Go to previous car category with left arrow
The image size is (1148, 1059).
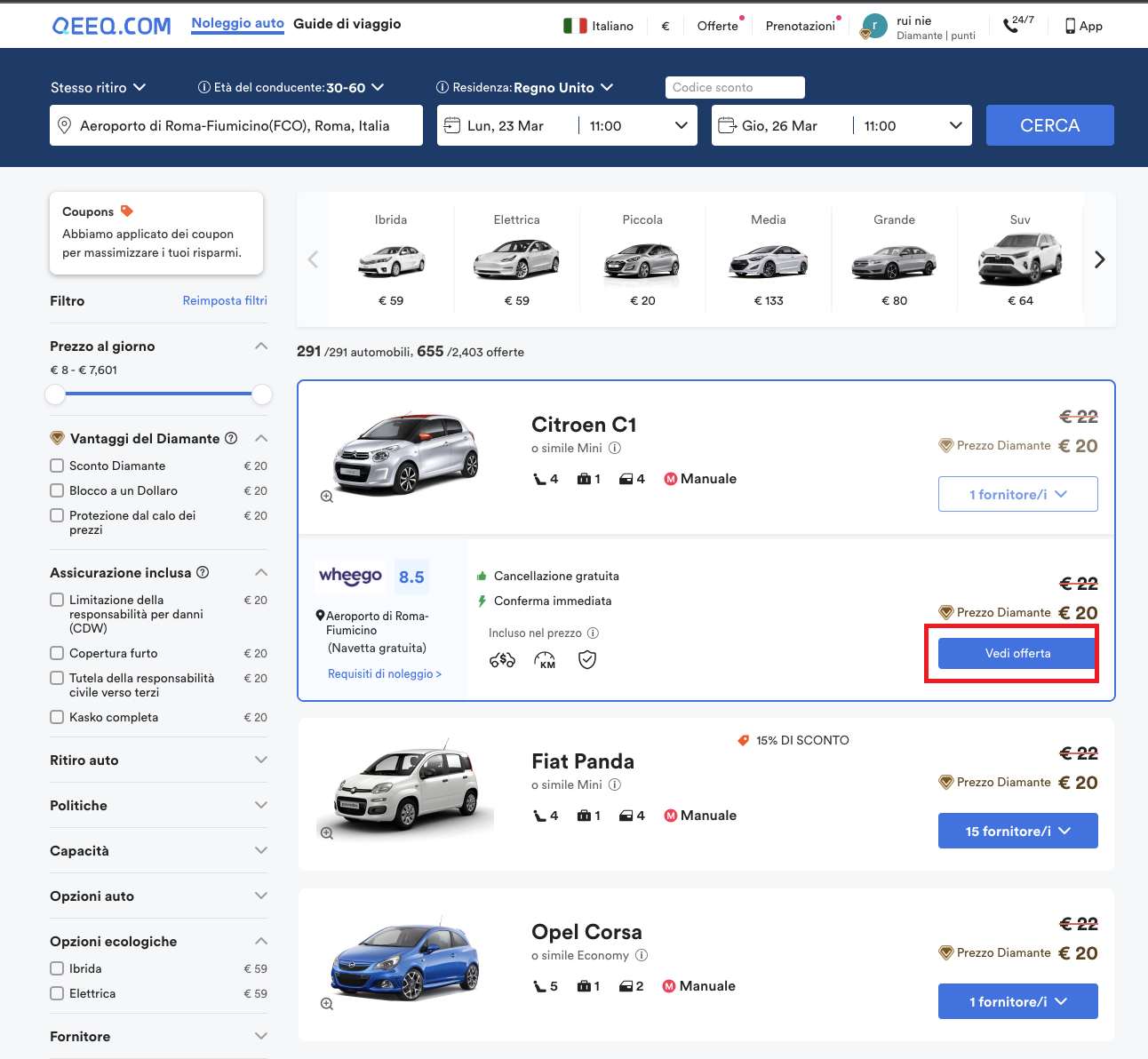click(313, 259)
